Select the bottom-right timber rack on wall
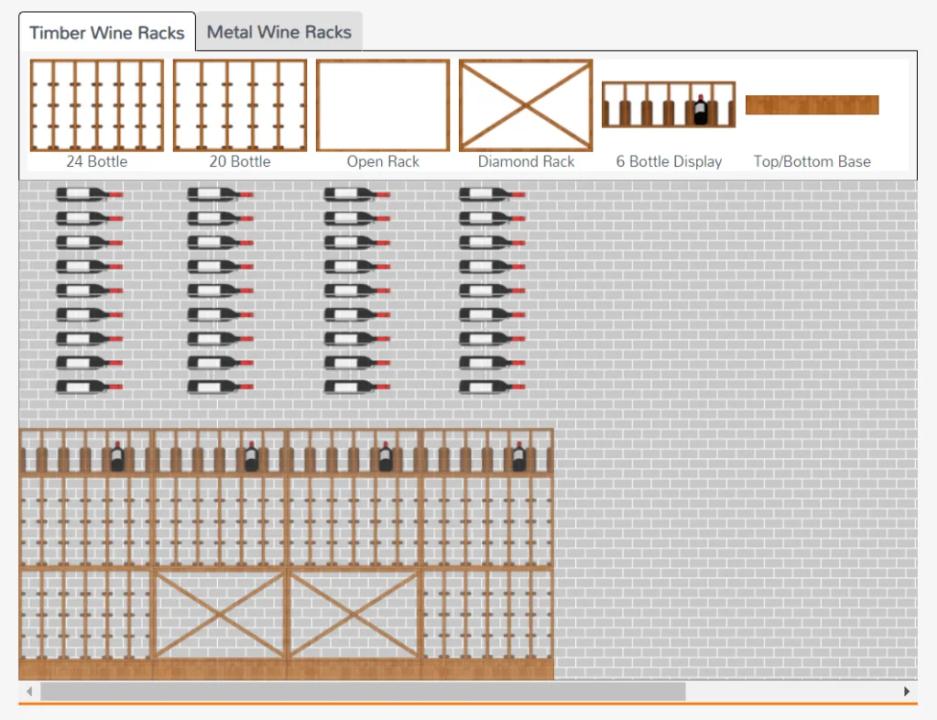This screenshot has height=720, width=937. click(488, 614)
